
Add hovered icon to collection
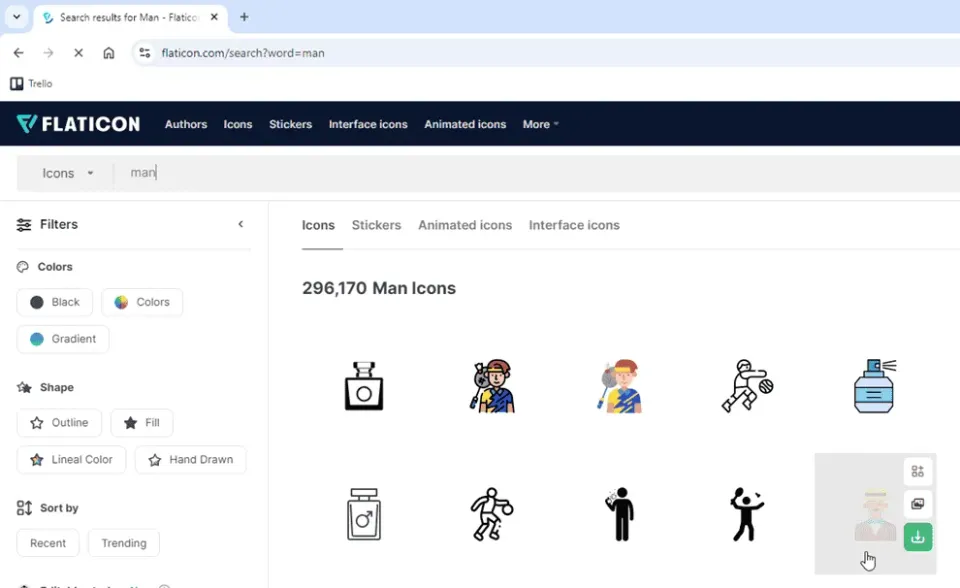(917, 471)
